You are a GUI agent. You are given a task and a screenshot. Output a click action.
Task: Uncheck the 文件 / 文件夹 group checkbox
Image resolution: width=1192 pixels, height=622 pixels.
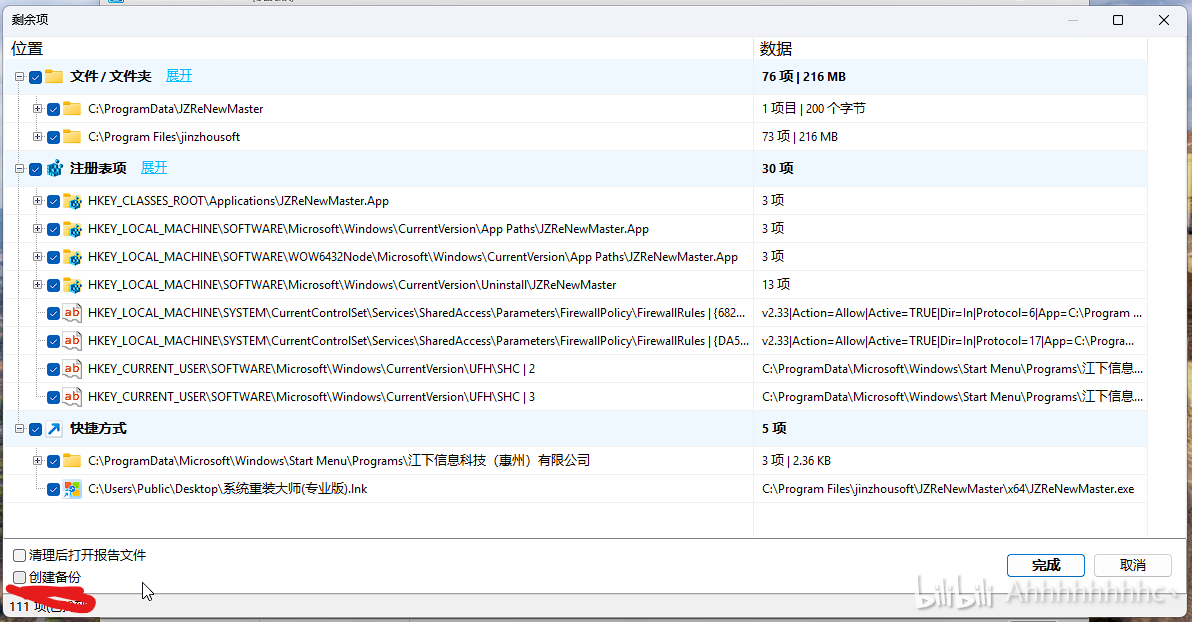(x=36, y=78)
